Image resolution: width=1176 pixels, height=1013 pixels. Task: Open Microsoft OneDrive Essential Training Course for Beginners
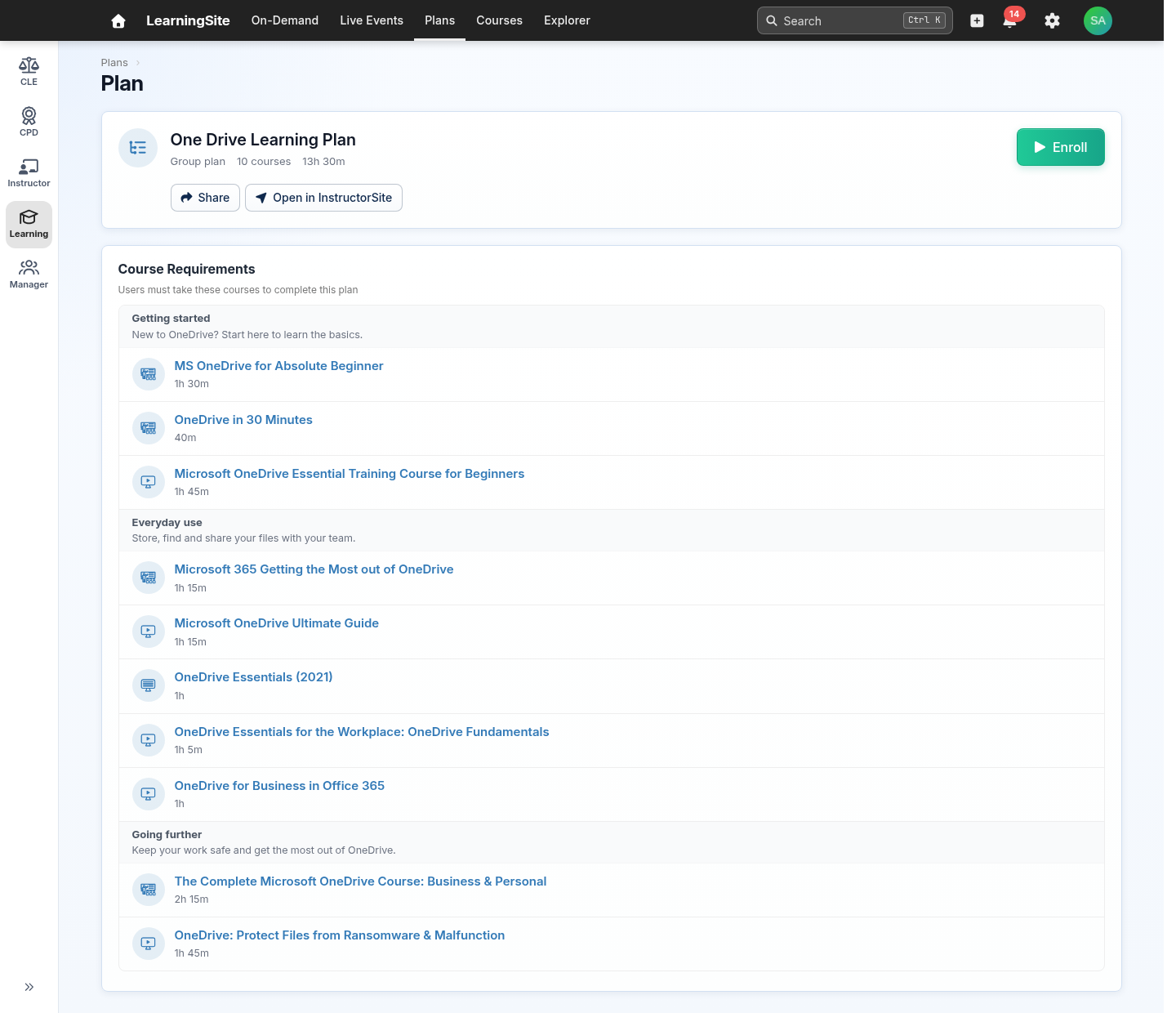[350, 474]
